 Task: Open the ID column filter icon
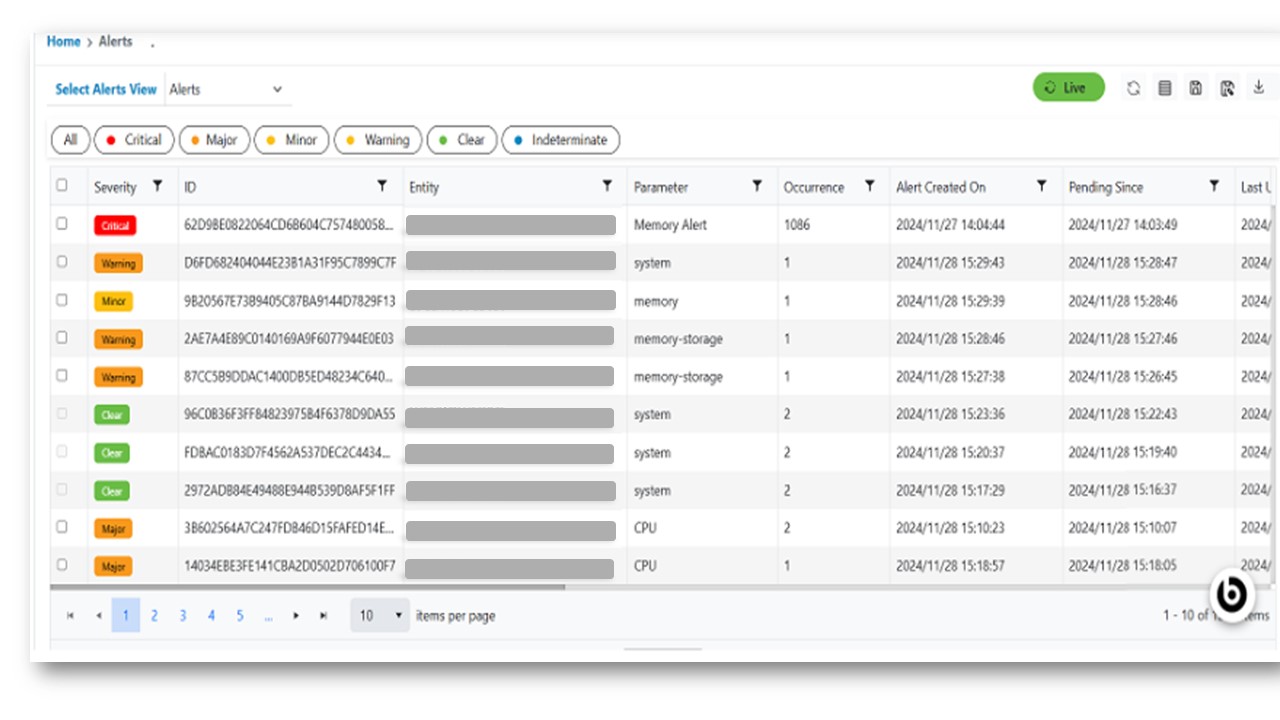(382, 186)
